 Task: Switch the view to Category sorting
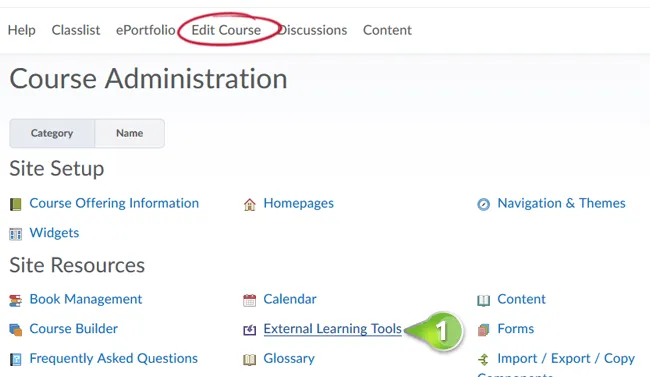pos(52,133)
